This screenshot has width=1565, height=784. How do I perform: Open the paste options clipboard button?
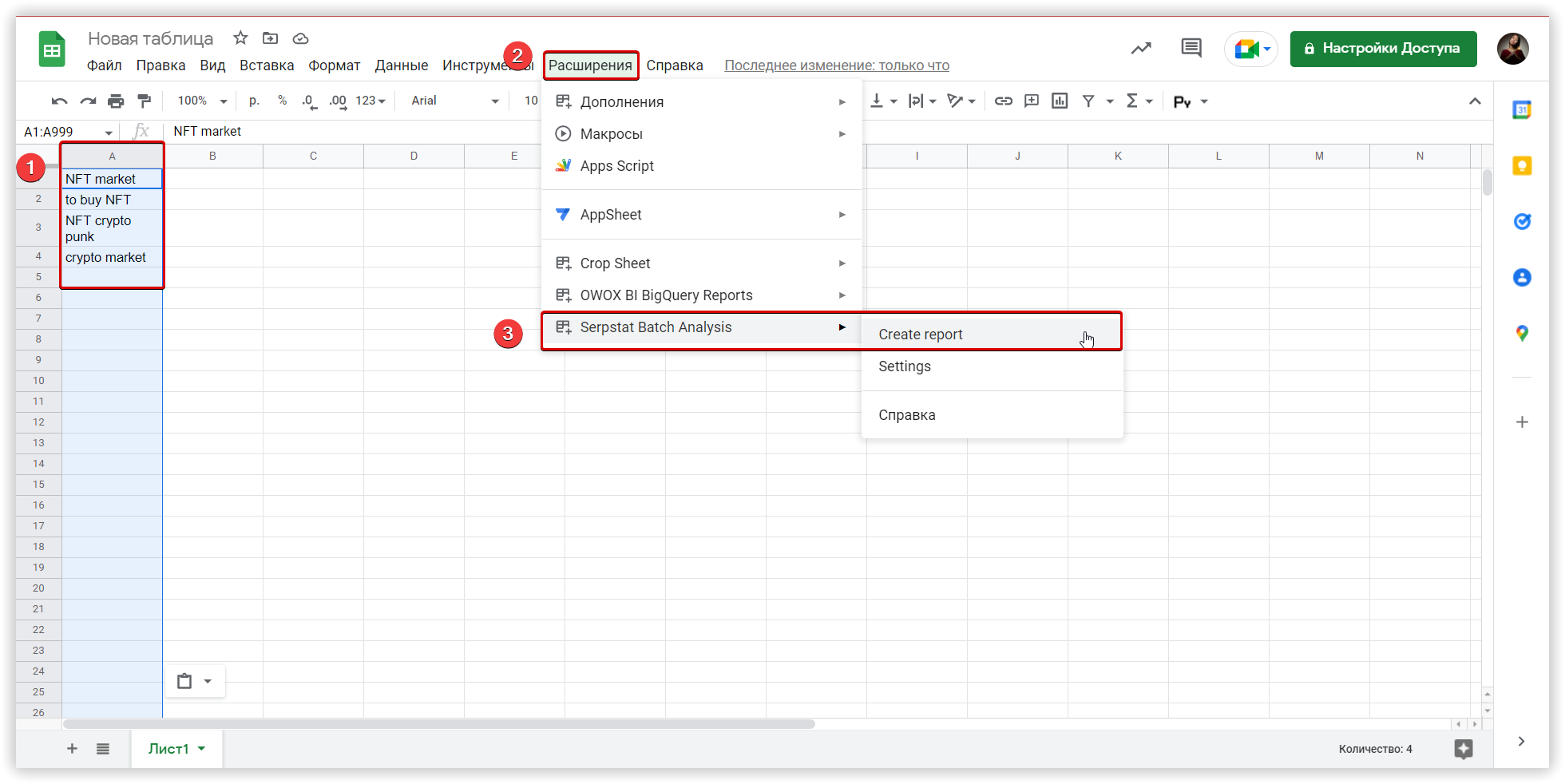click(194, 681)
